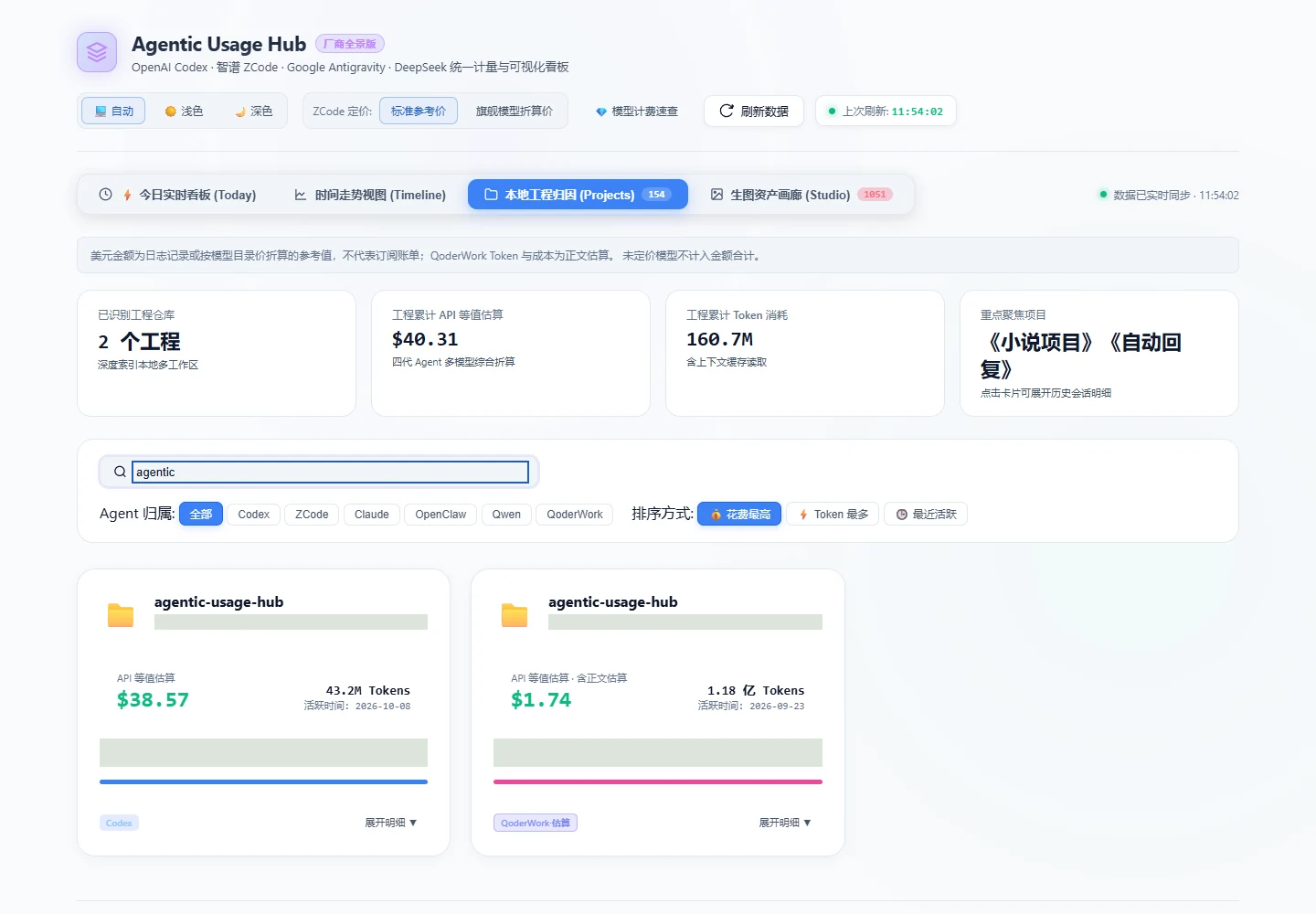Click the 154 count badge
This screenshot has height=914, width=1316.
click(x=656, y=195)
